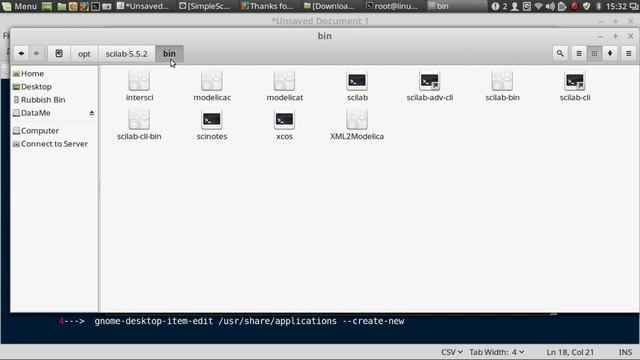This screenshot has height=360, width=640.
Task: Open the hamburger menu in file manager
Action: point(629,53)
